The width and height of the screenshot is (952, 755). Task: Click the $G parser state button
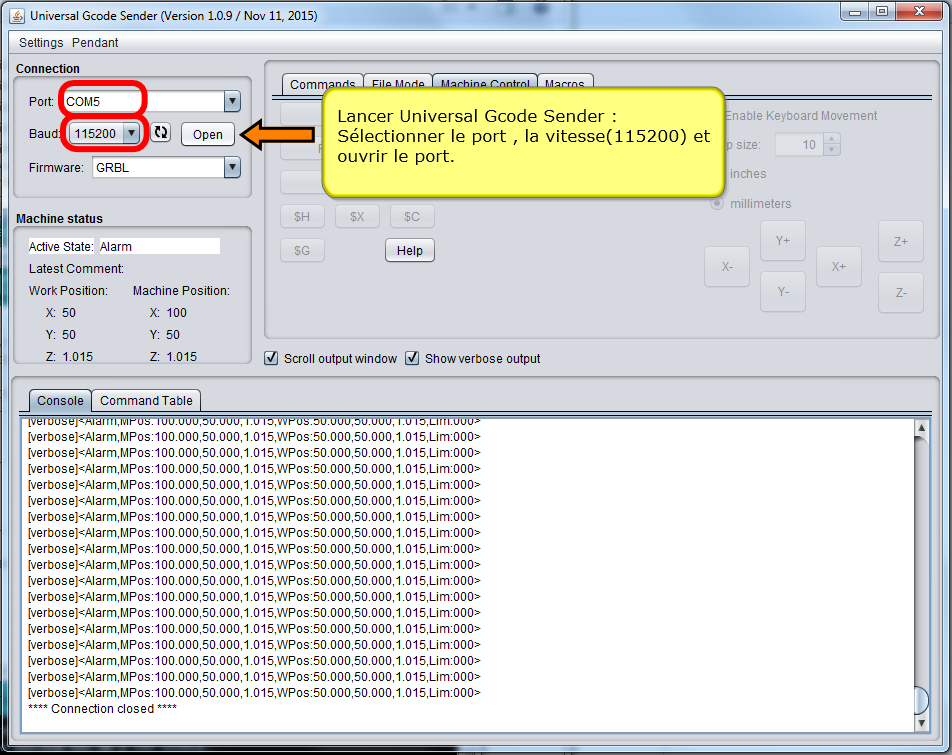[302, 251]
